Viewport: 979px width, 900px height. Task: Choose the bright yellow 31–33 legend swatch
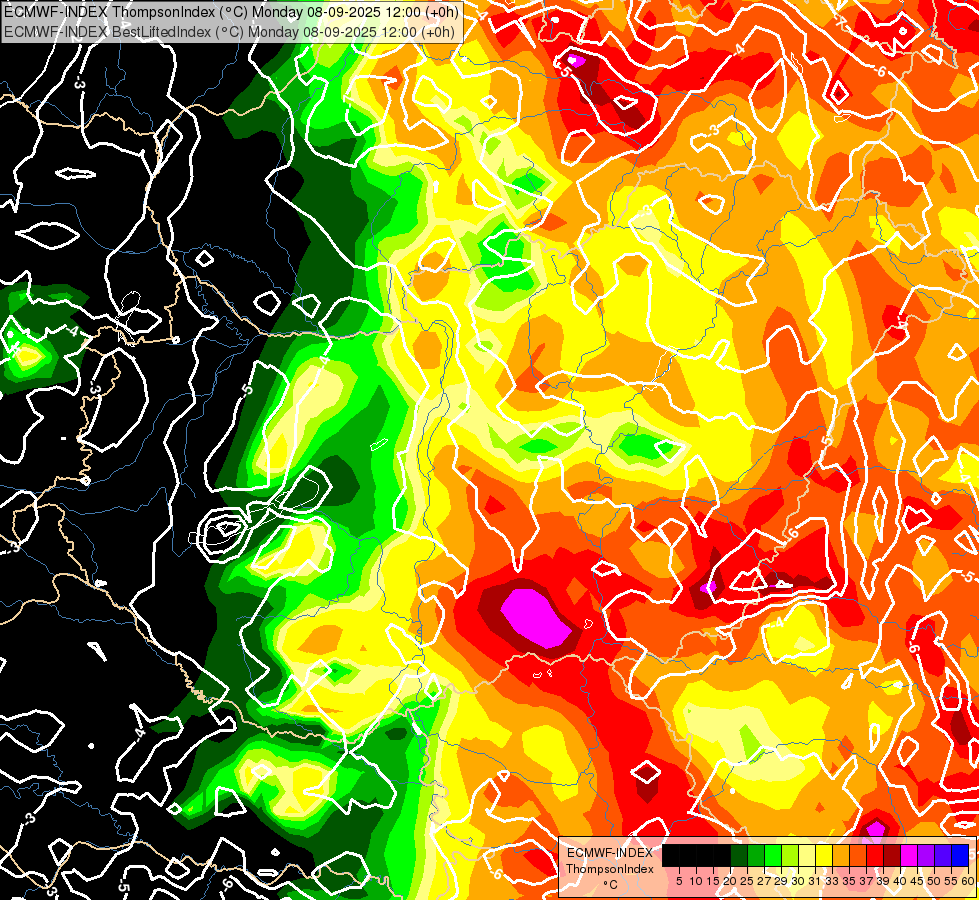click(x=825, y=856)
